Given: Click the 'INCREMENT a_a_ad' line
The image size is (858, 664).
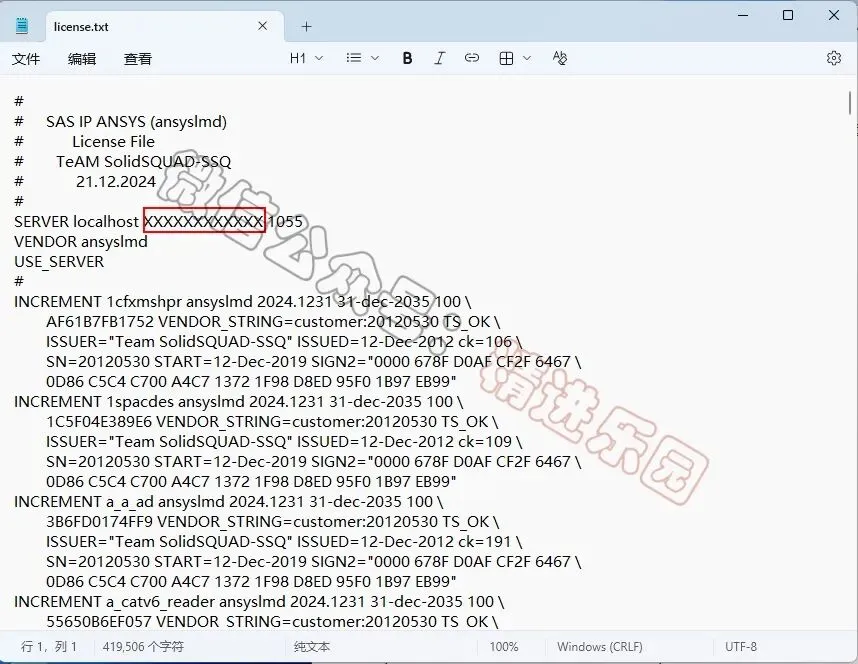Looking at the screenshot, I should pyautogui.click(x=229, y=501).
